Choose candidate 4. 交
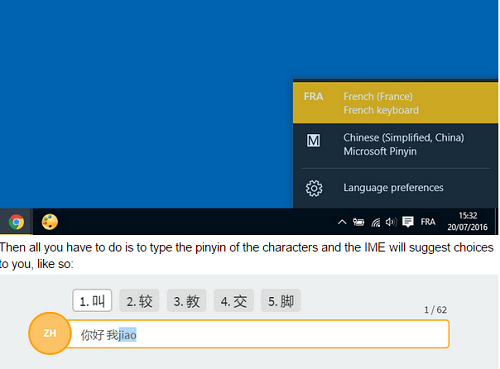 tap(234, 301)
